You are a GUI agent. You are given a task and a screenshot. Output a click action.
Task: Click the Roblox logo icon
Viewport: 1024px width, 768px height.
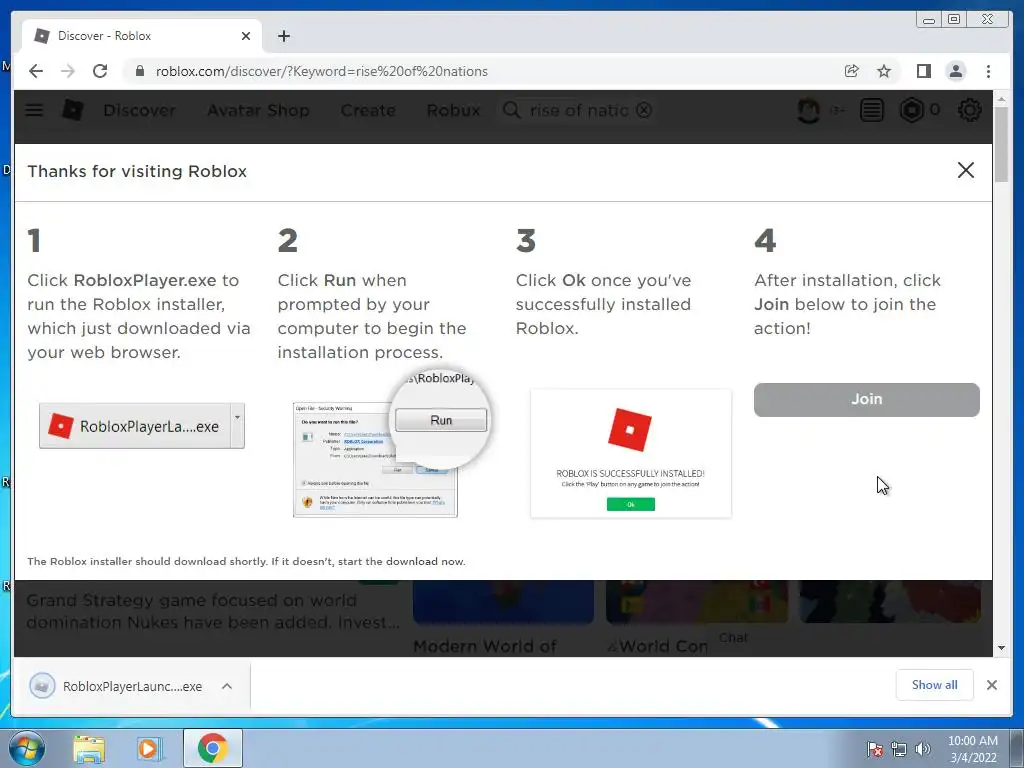(72, 110)
